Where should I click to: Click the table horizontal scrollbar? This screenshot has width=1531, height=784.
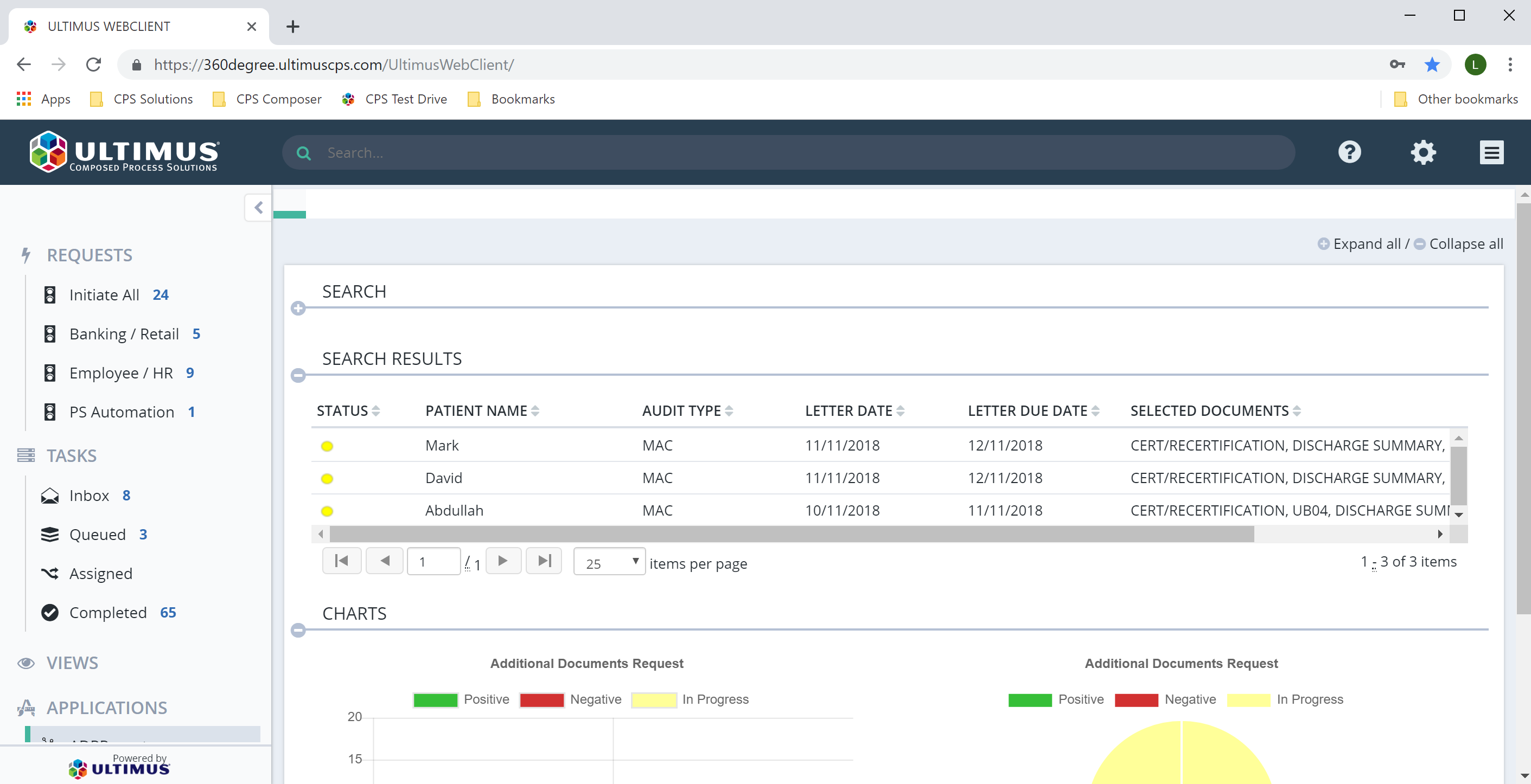791,534
